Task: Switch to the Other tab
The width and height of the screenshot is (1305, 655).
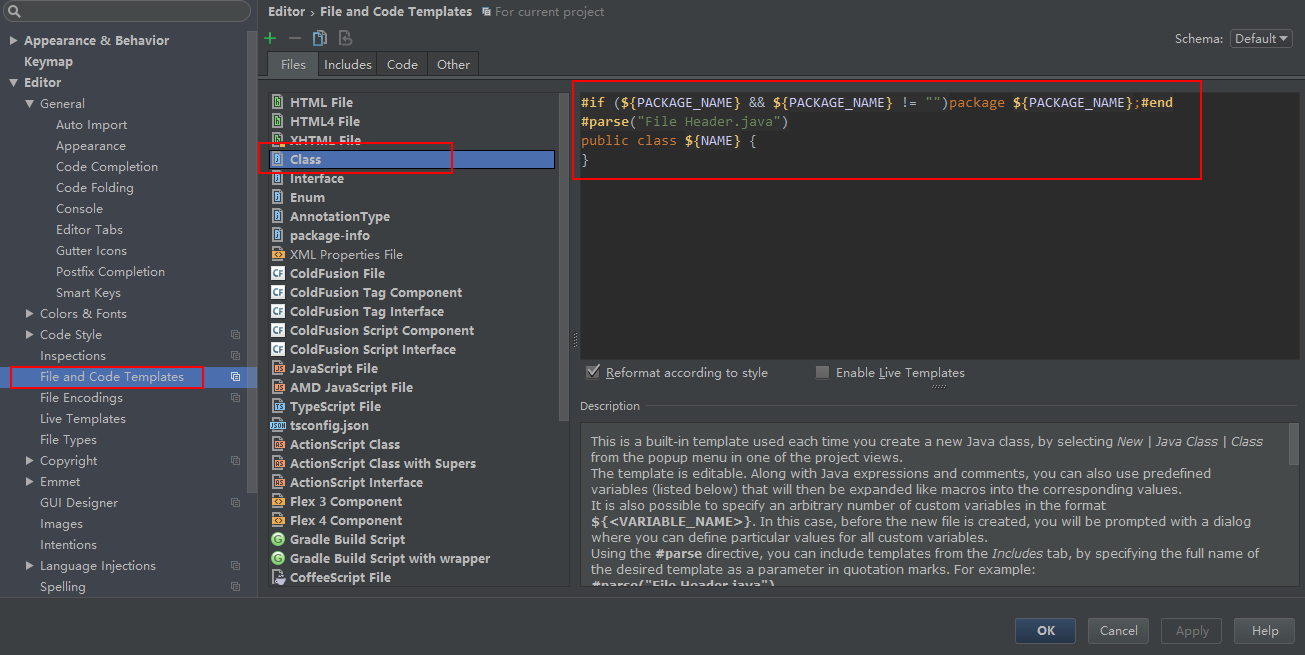Action: pyautogui.click(x=453, y=64)
